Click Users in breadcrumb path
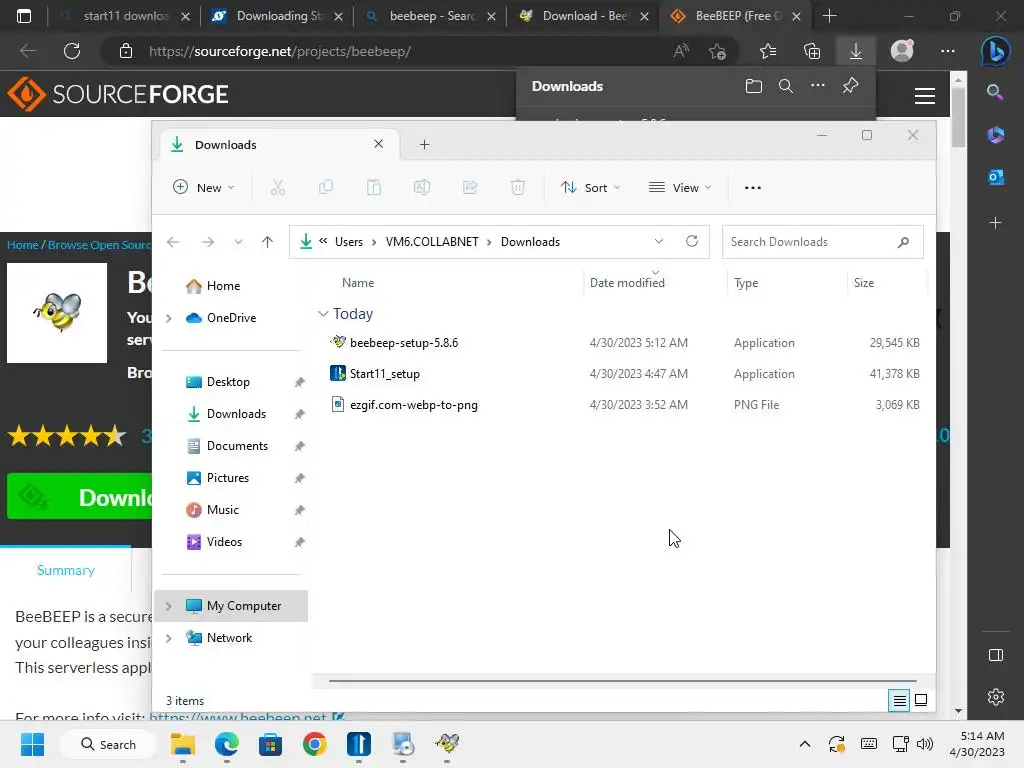 [349, 242]
